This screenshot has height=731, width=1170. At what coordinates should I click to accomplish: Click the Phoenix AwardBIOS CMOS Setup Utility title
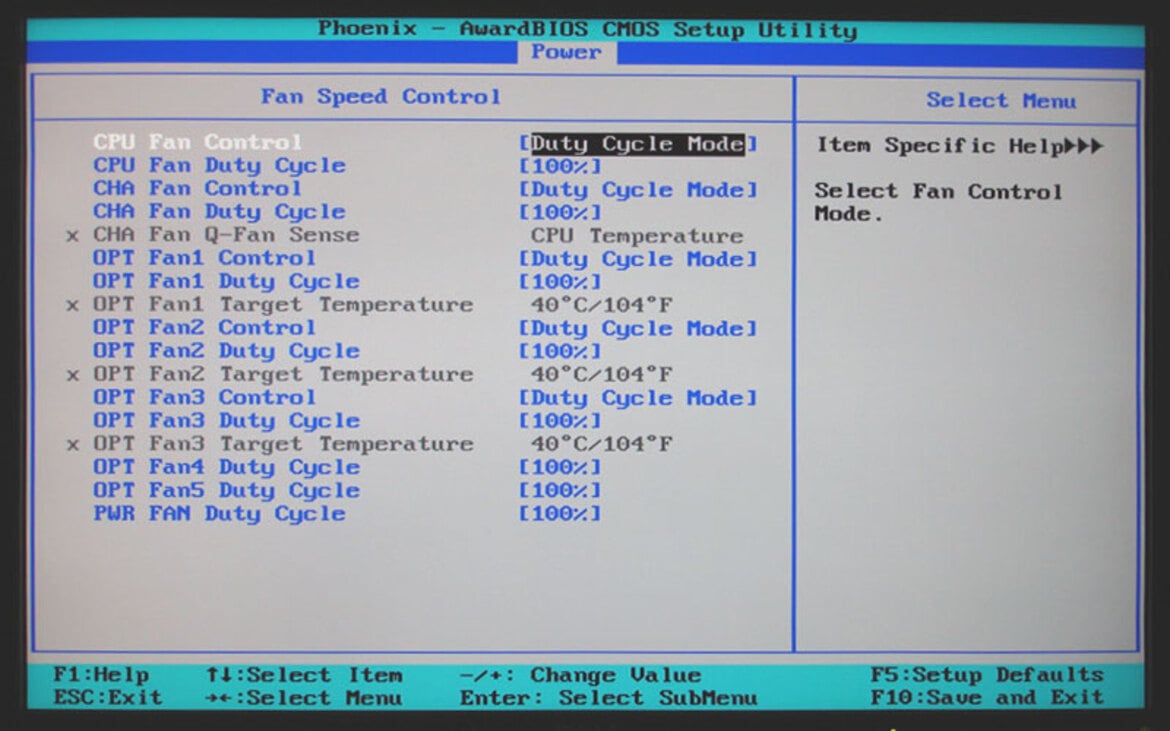click(x=587, y=30)
